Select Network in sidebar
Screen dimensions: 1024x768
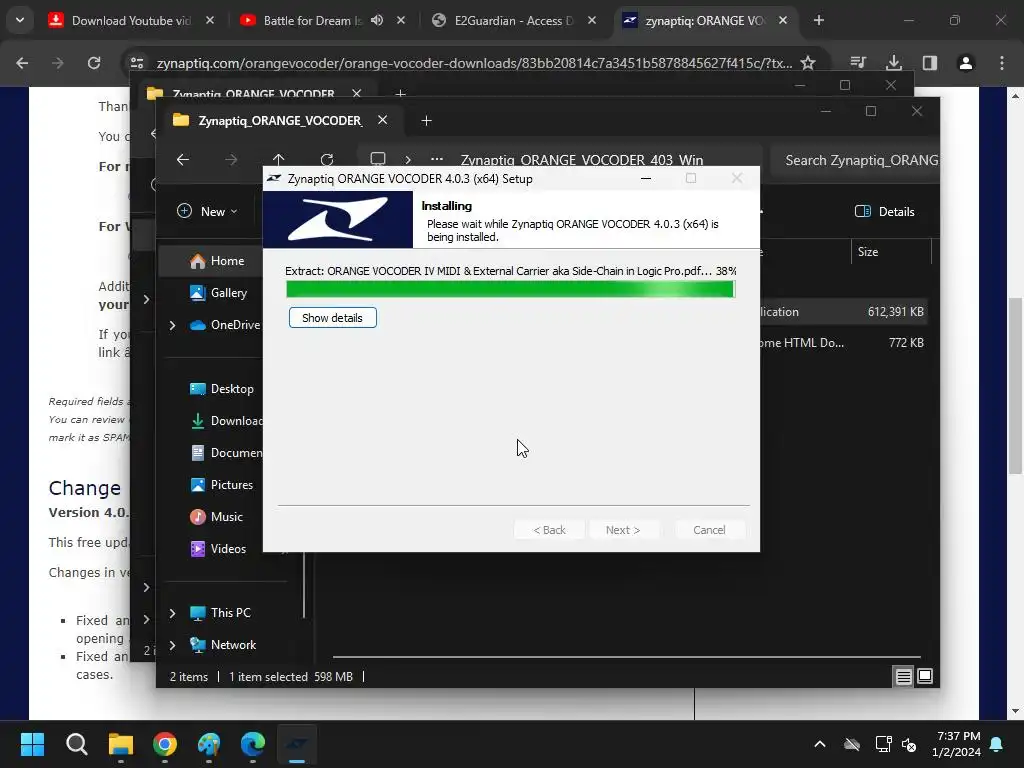coord(223,645)
